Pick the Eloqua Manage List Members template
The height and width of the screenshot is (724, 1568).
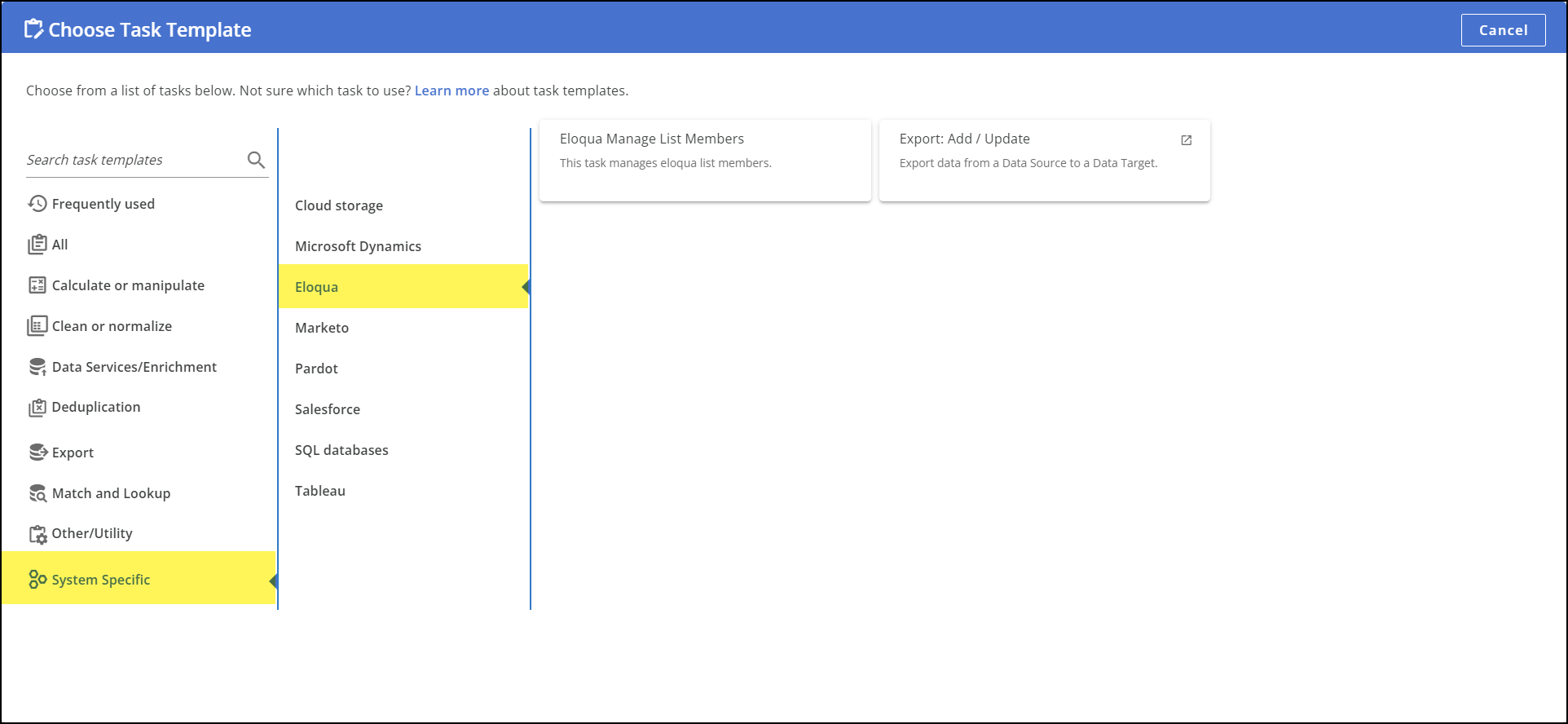click(x=705, y=161)
